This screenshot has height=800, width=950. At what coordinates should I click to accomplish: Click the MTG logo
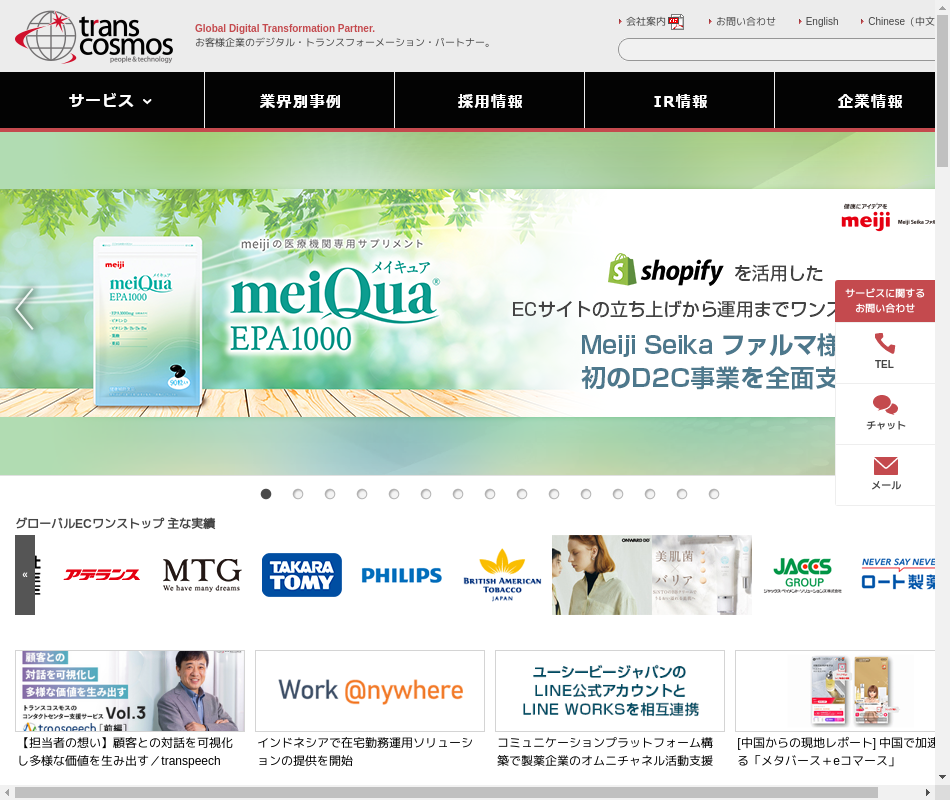click(202, 575)
